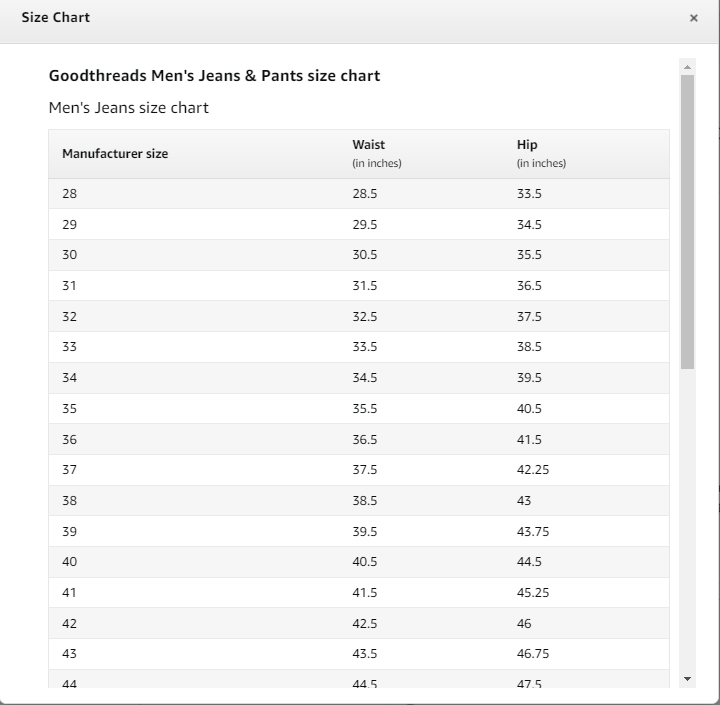Click the vertical scrollbar thumb

coord(687,220)
